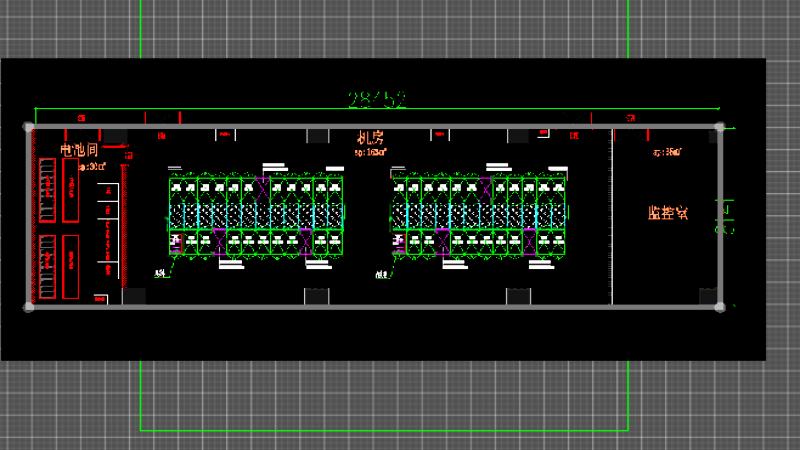
Task: Click the top-left gray wall corner node
Action: 29,127
